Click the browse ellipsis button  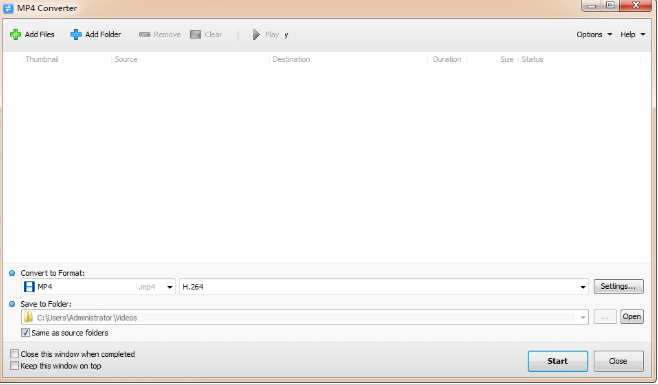[x=605, y=317]
